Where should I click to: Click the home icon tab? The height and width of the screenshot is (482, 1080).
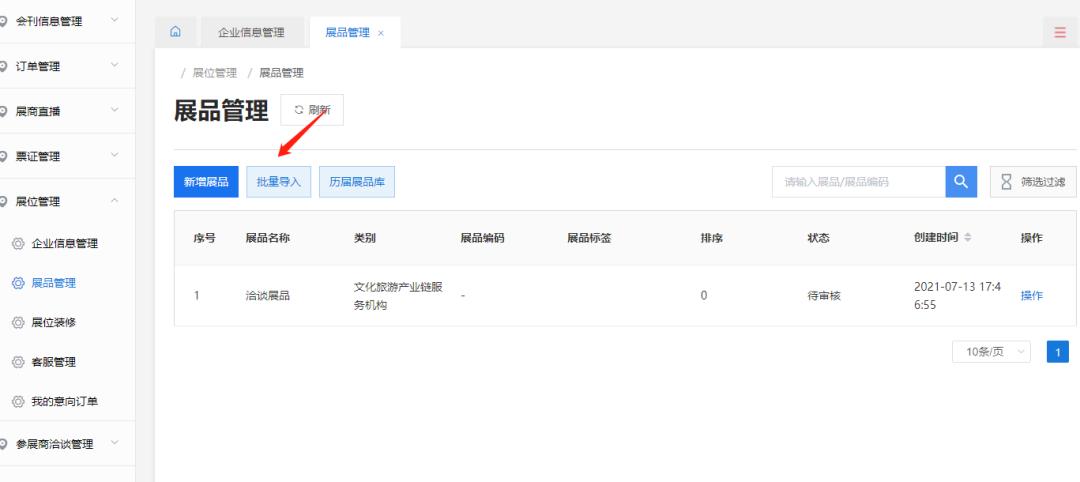176,32
